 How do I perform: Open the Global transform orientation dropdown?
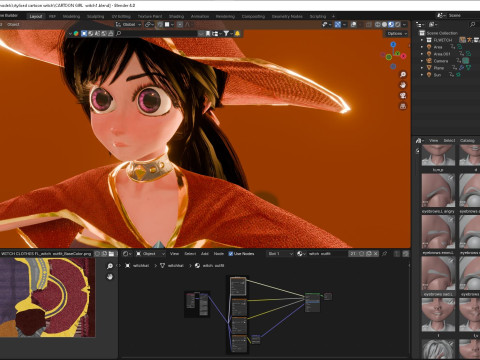(x=129, y=24)
